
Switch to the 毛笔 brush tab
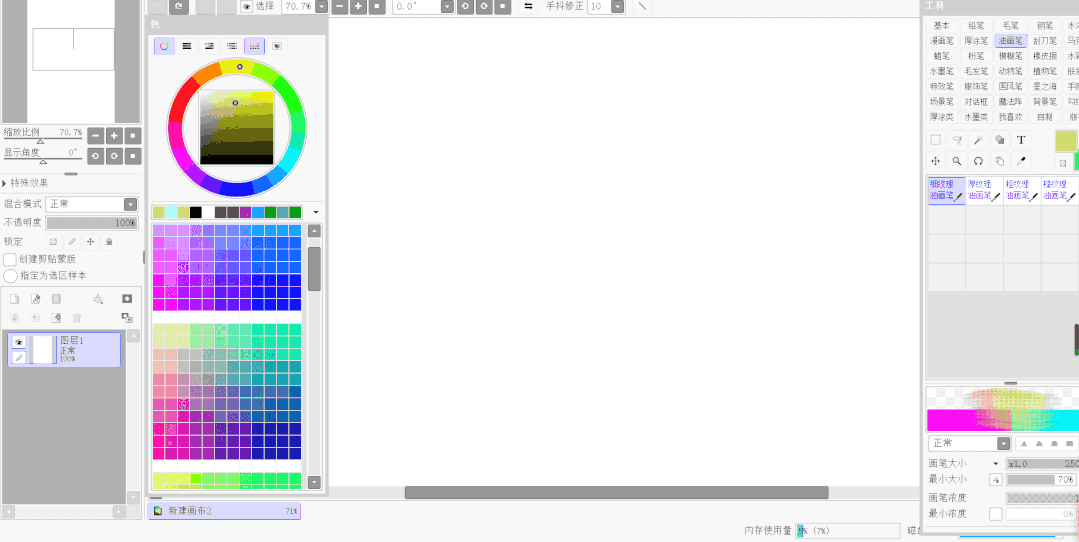tap(1010, 25)
